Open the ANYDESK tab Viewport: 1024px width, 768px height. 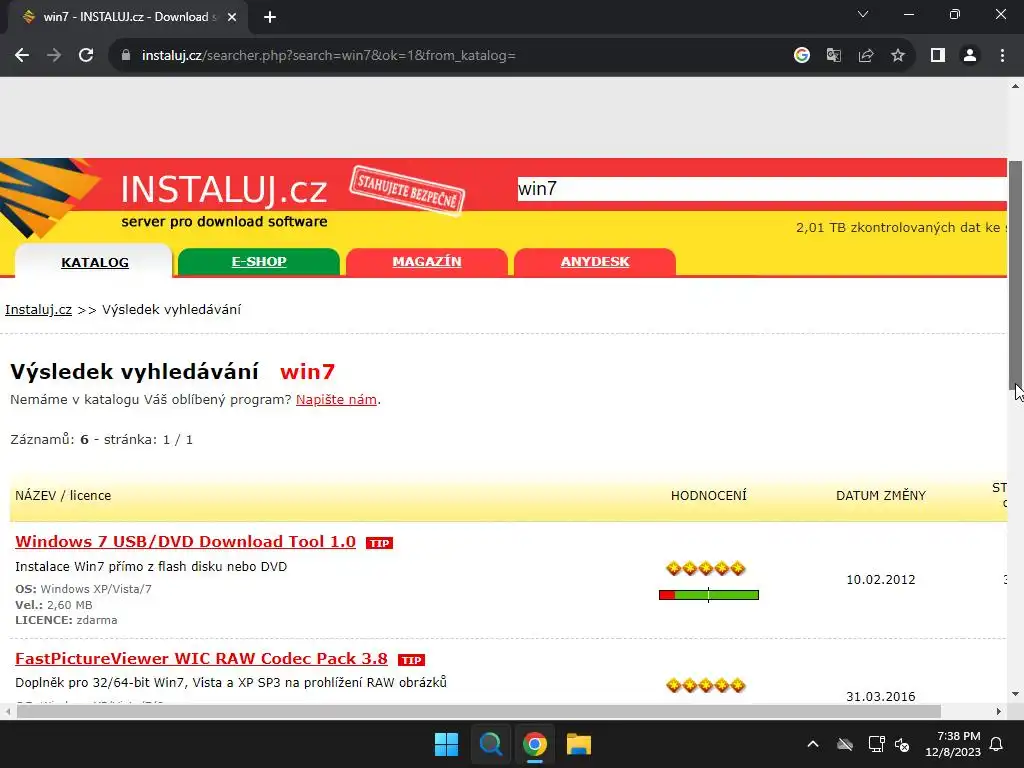tap(594, 261)
